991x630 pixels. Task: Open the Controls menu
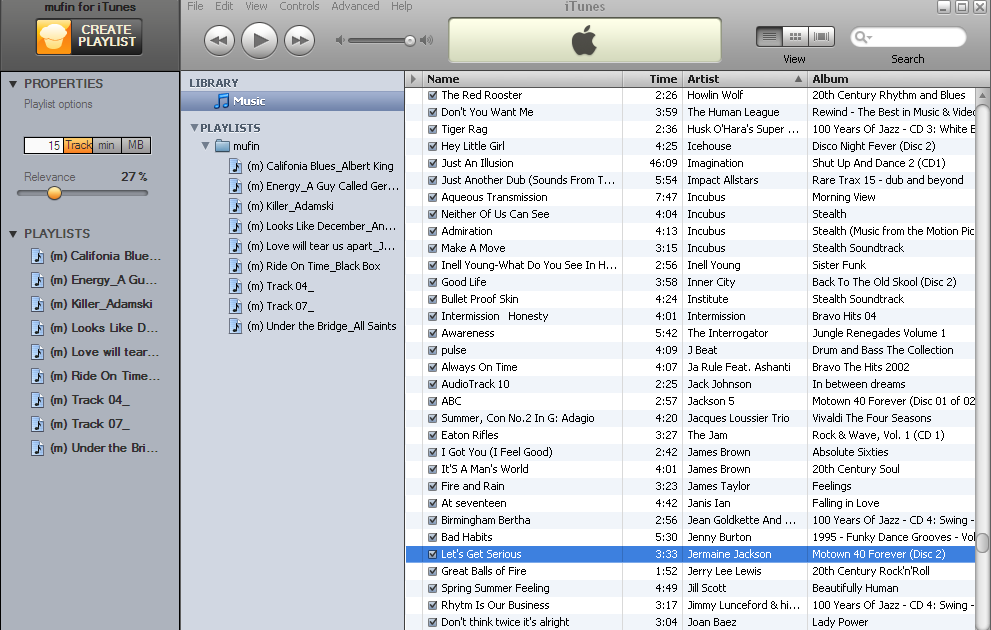(299, 6)
